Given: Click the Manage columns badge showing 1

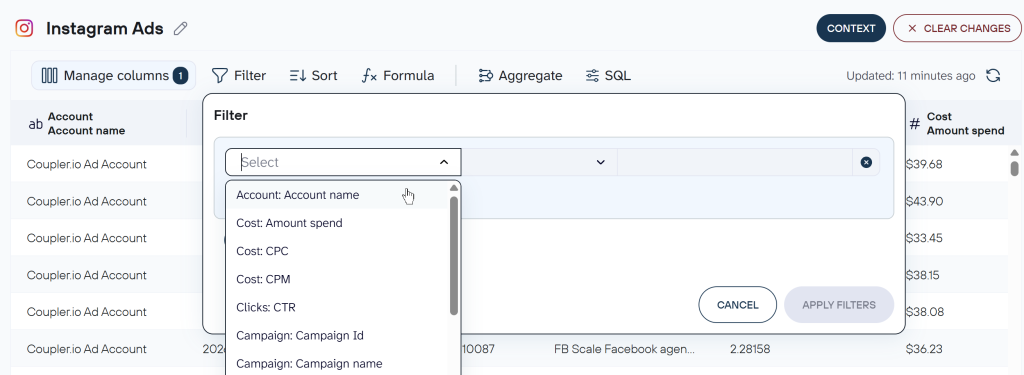Looking at the screenshot, I should [180, 76].
